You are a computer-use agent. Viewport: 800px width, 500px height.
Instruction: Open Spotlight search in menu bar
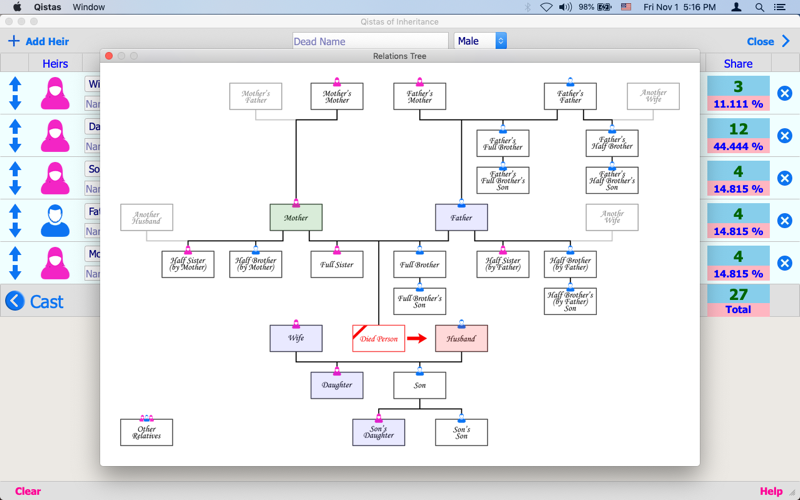coord(760,7)
